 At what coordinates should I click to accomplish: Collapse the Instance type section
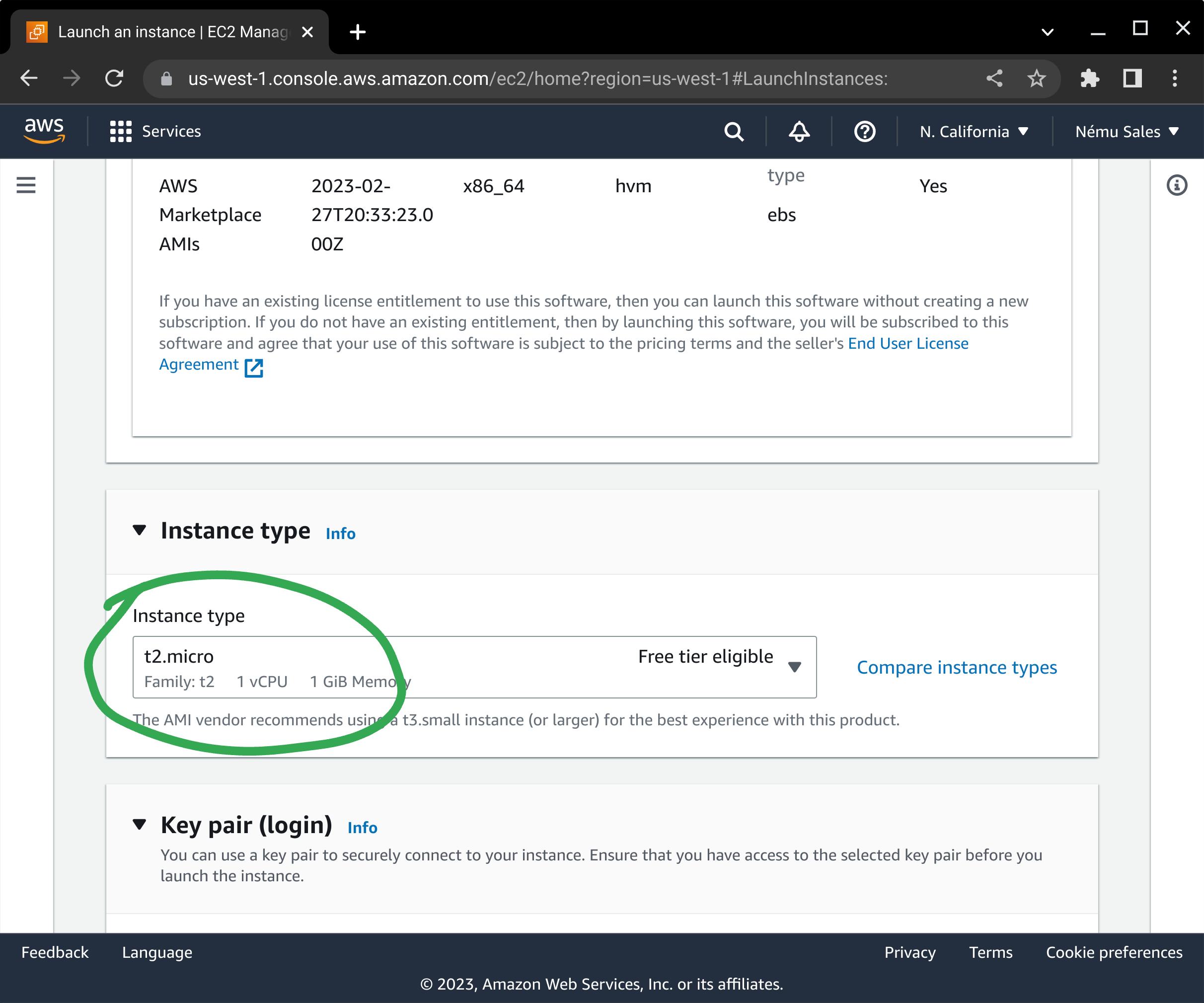[x=139, y=530]
